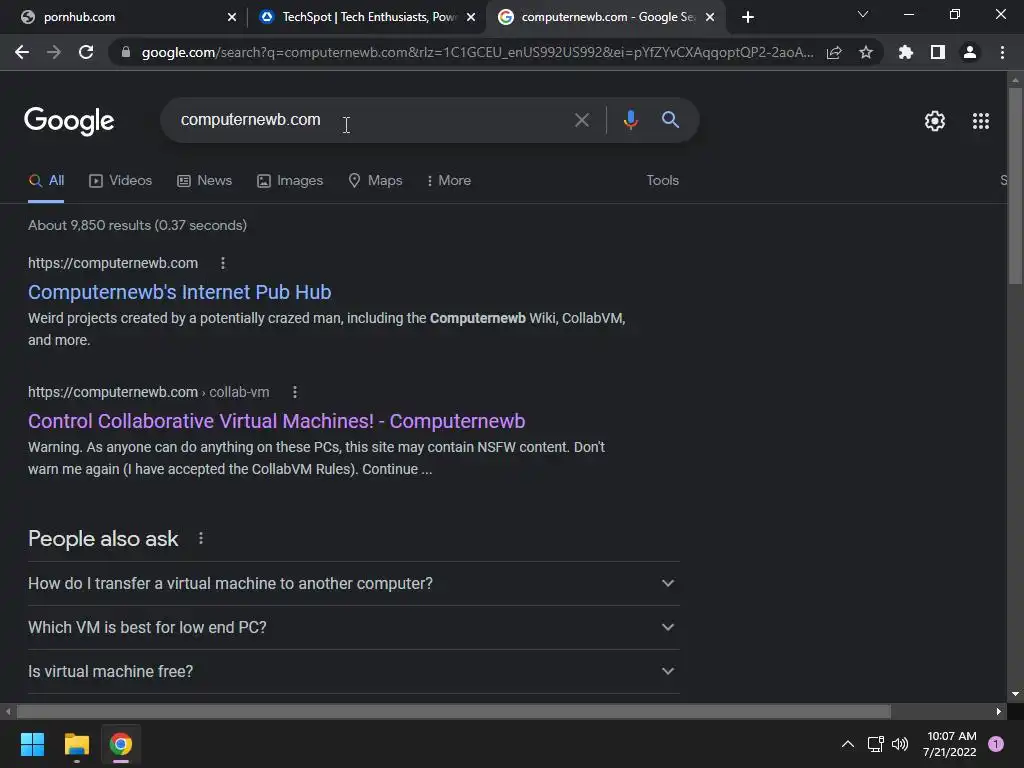Filter results by News
This screenshot has width=1024, height=768.
pyautogui.click(x=204, y=181)
